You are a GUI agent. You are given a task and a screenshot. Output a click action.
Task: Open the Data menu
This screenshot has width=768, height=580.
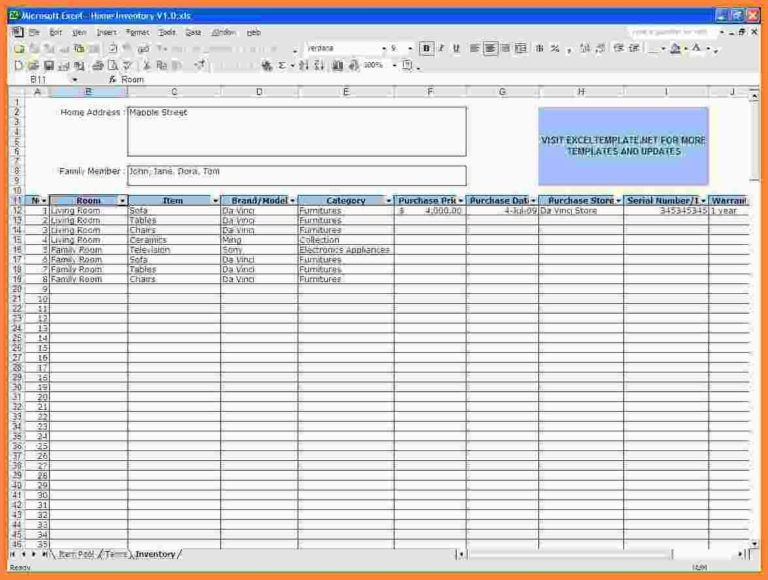[x=193, y=32]
